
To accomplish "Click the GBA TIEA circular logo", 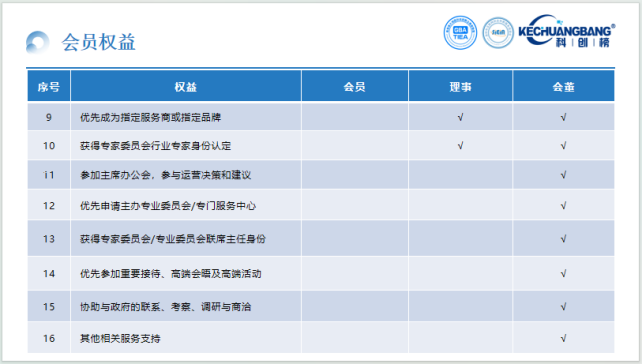I will pyautogui.click(x=460, y=33).
